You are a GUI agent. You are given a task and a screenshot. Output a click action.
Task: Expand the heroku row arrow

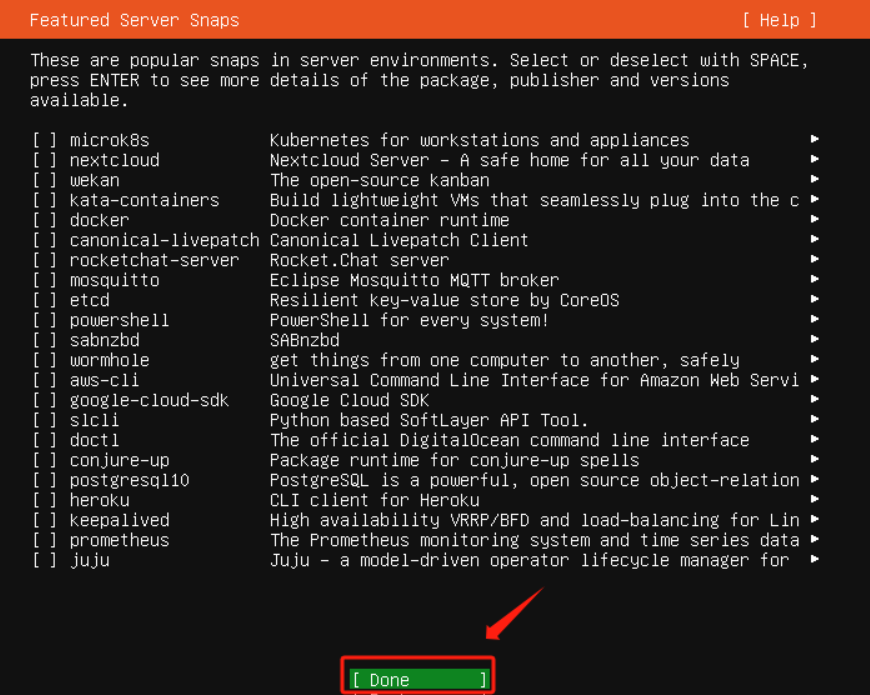pos(815,498)
